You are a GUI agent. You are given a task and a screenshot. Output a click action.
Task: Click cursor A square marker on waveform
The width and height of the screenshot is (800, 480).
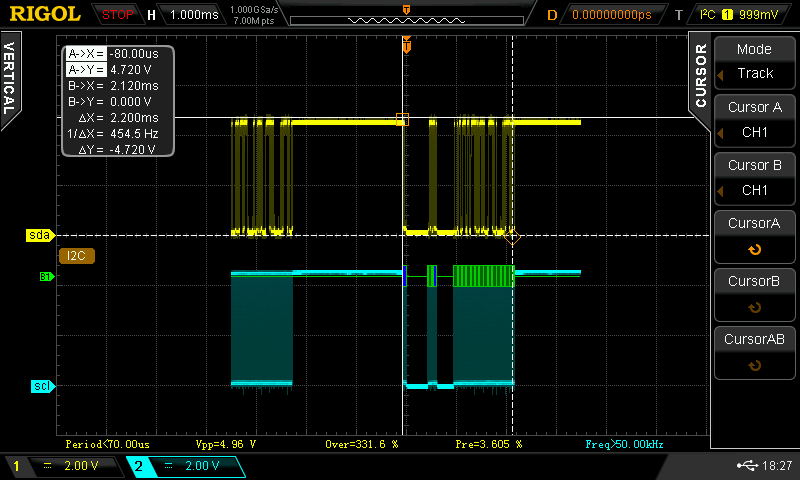coord(403,119)
